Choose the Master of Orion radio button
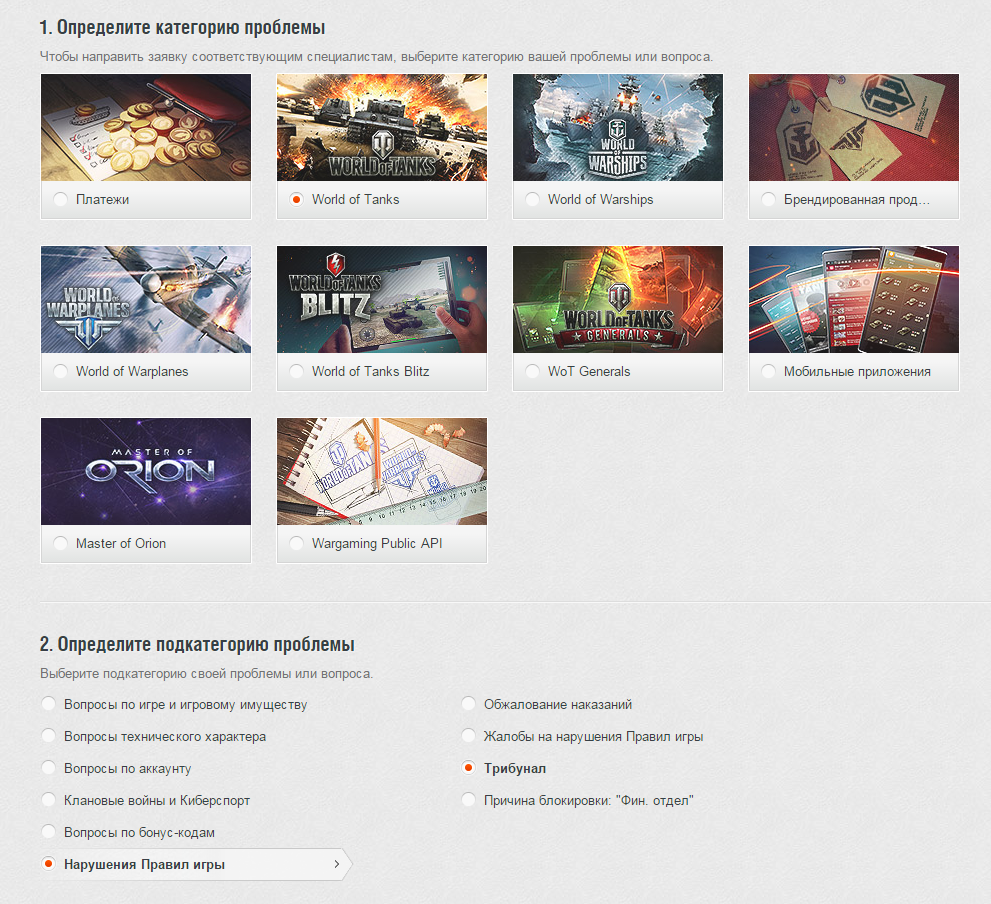Viewport: 991px width, 904px height. pos(60,543)
